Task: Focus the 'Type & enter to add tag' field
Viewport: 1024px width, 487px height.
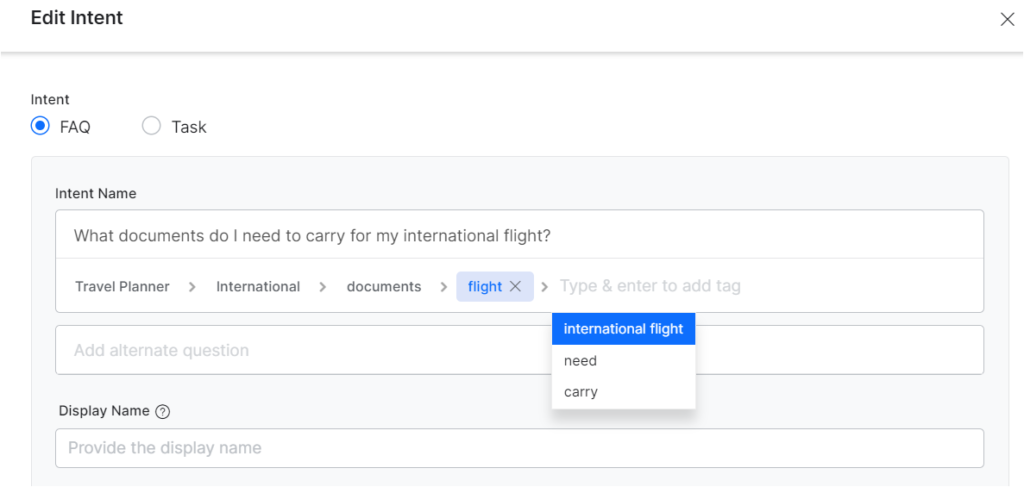Action: (700, 286)
